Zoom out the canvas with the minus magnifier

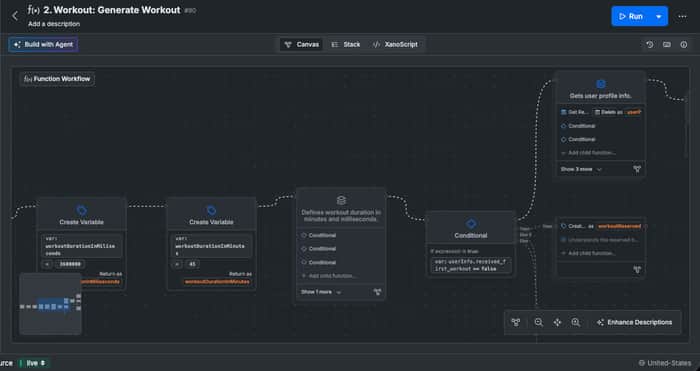pos(538,322)
